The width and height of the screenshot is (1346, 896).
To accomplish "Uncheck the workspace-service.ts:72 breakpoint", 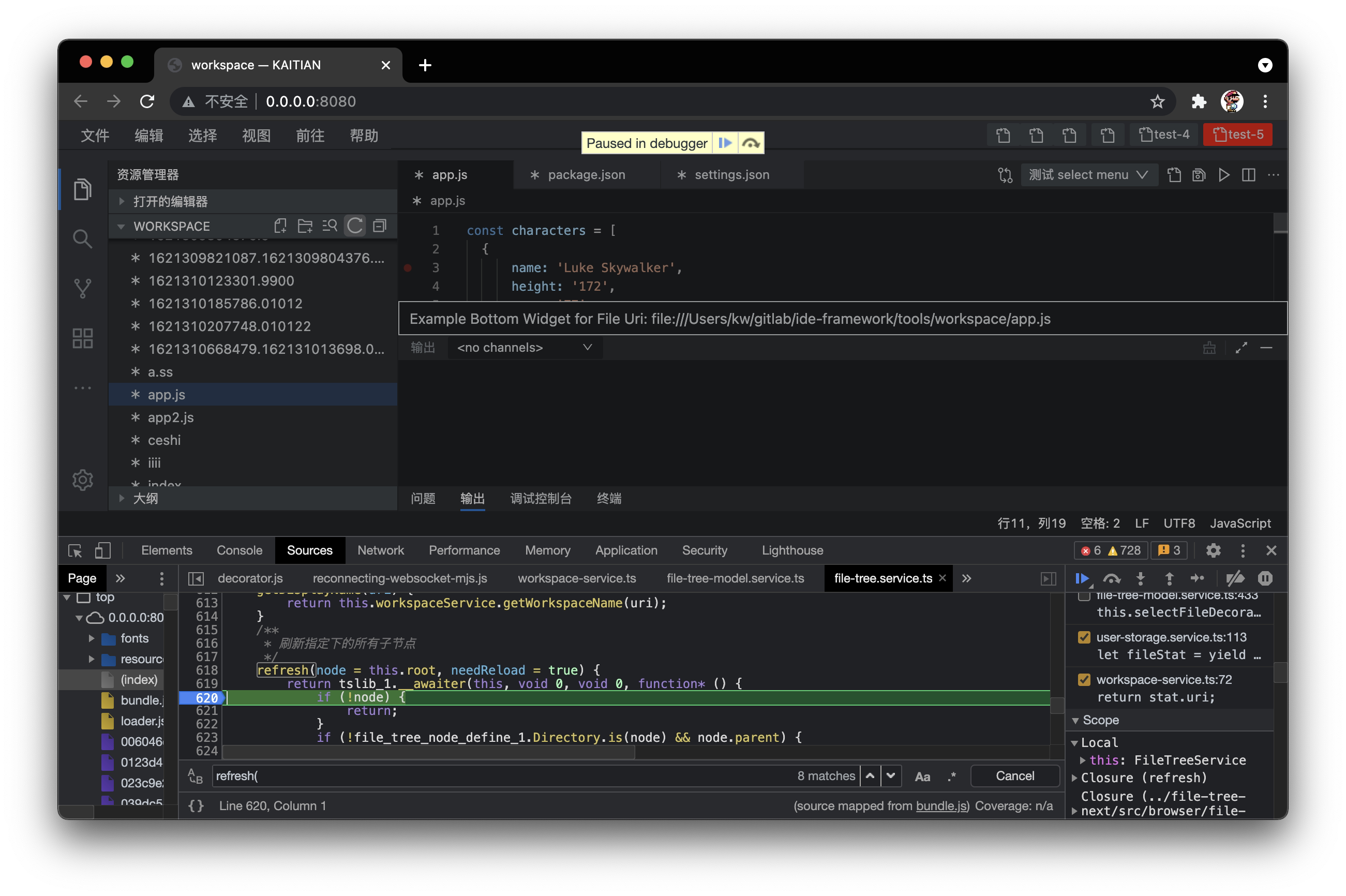I will click(1084, 679).
